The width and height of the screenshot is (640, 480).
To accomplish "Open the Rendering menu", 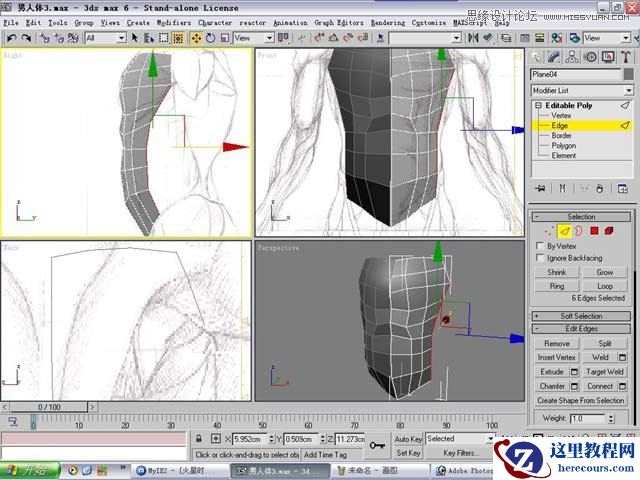I will (x=387, y=22).
